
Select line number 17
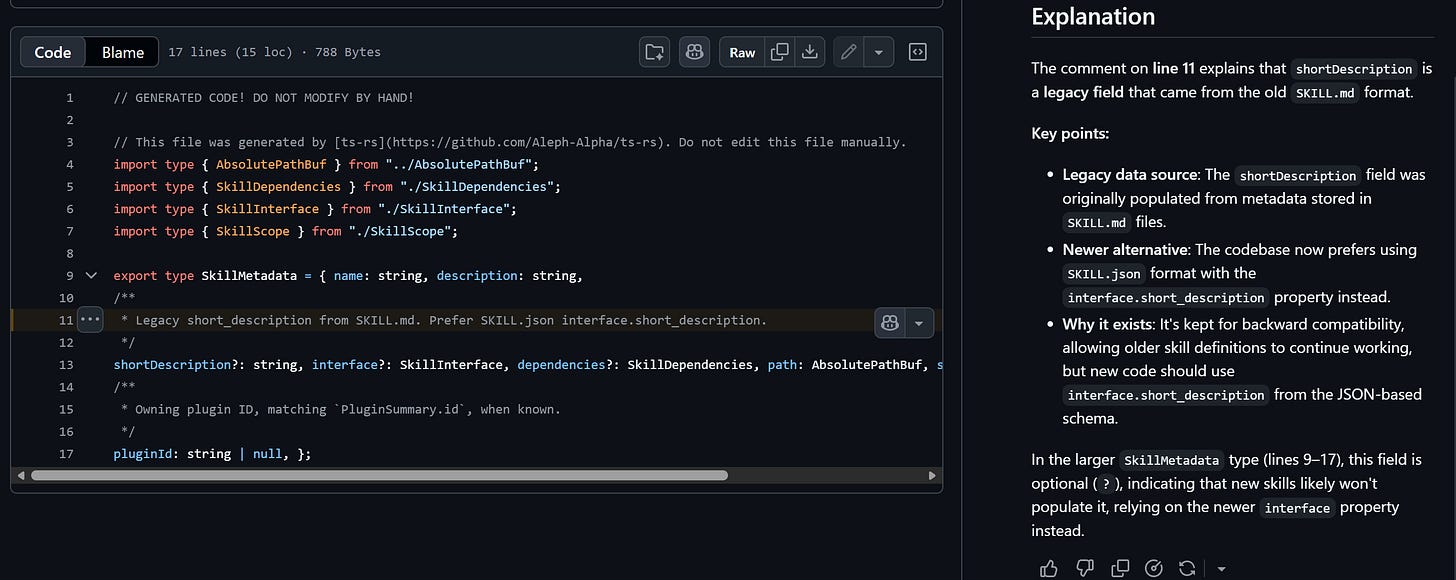click(x=67, y=453)
